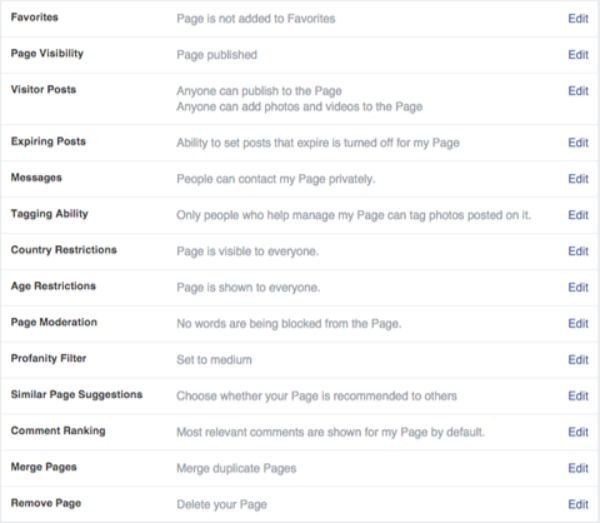This screenshot has height=523, width=600.
Task: Click Edit beside Merge Pages
Action: 578,468
